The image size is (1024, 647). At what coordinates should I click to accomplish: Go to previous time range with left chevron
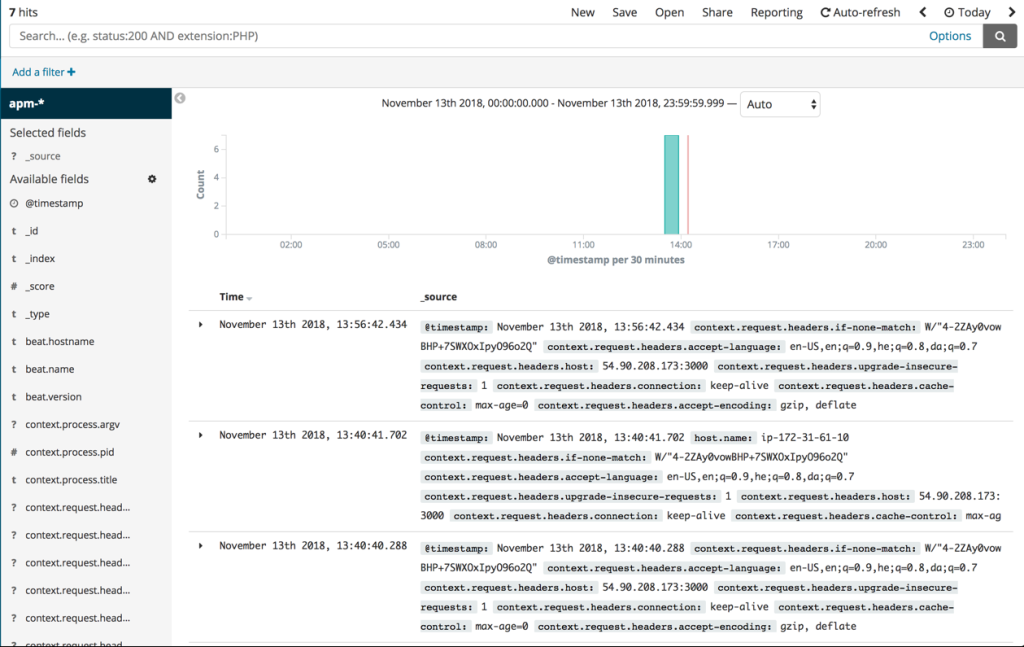[x=921, y=12]
